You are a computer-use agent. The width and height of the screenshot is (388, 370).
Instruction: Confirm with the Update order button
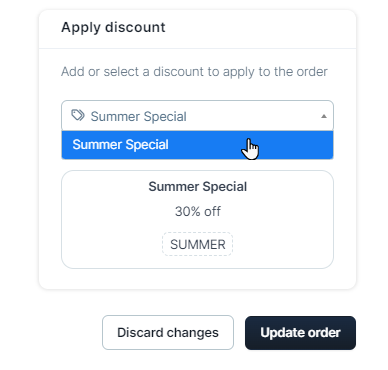click(300, 333)
